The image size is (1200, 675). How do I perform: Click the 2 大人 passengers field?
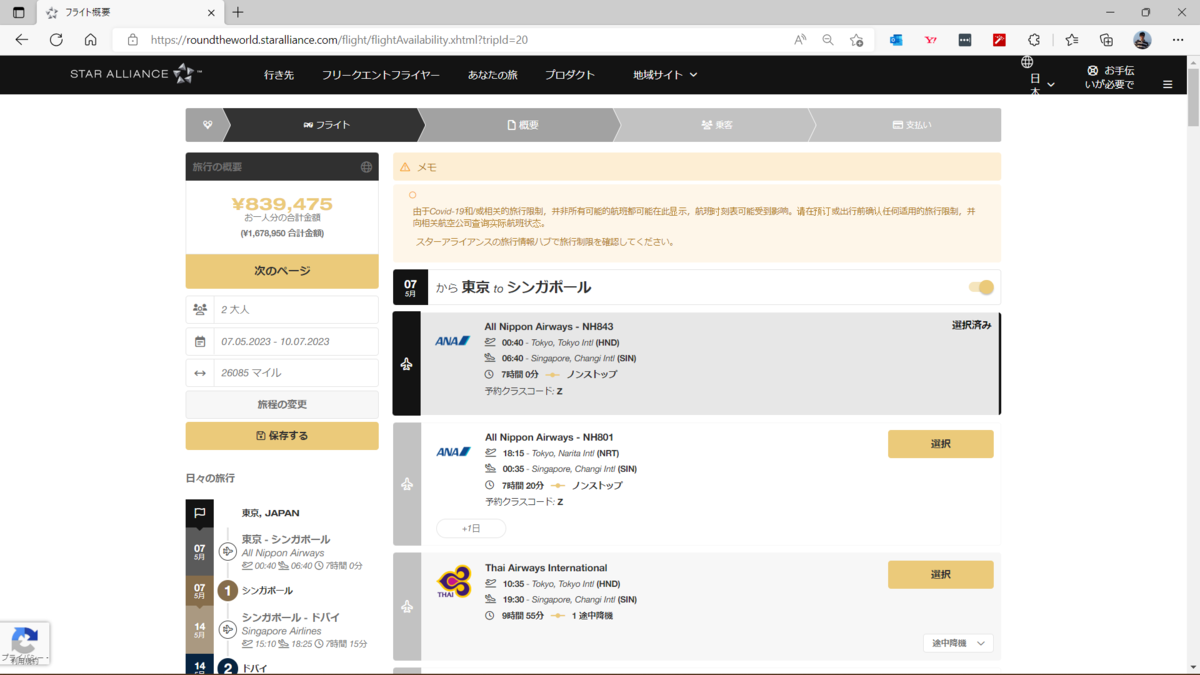click(x=282, y=310)
